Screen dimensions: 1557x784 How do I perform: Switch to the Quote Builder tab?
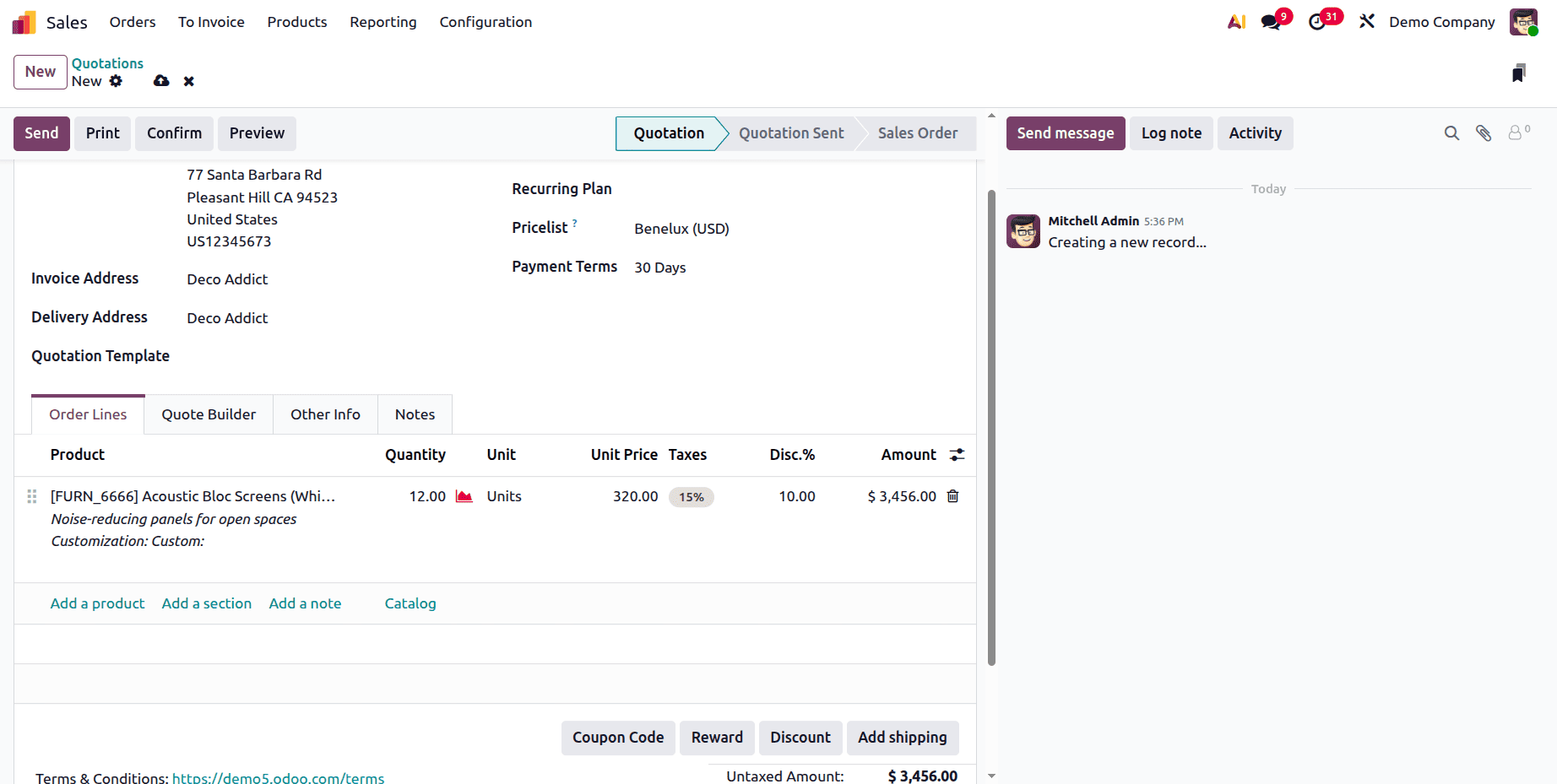[x=208, y=414]
